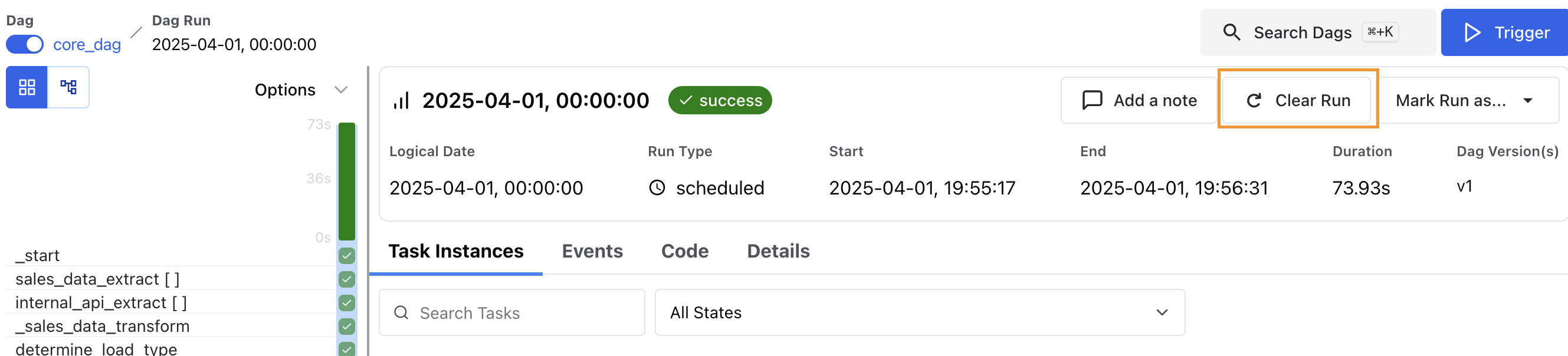Expand the Options menu chevron

(x=340, y=89)
